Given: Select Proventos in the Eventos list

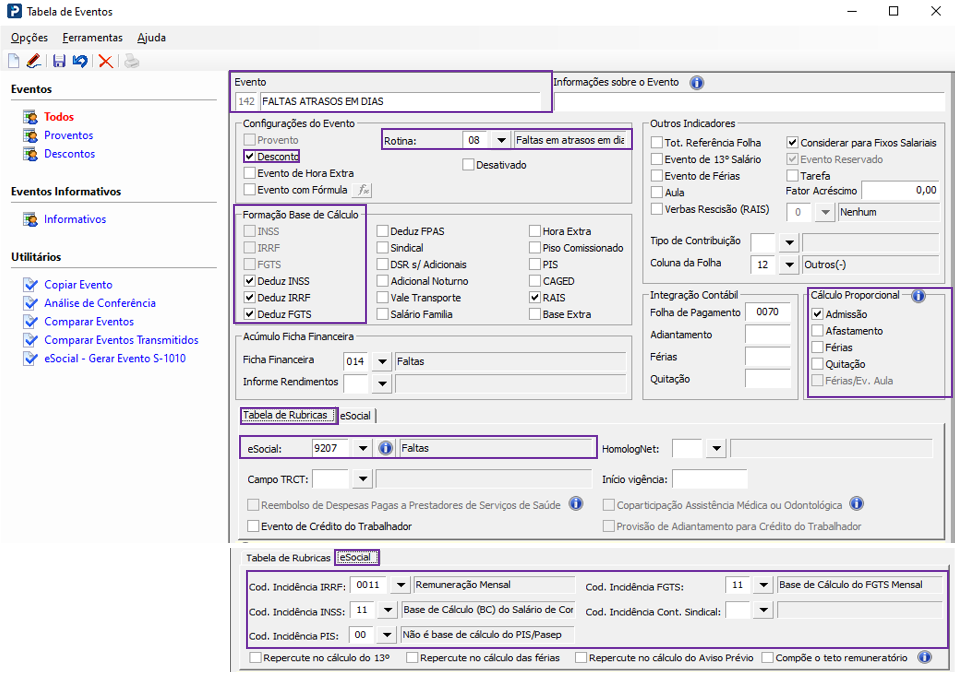Looking at the screenshot, I should 68,136.
